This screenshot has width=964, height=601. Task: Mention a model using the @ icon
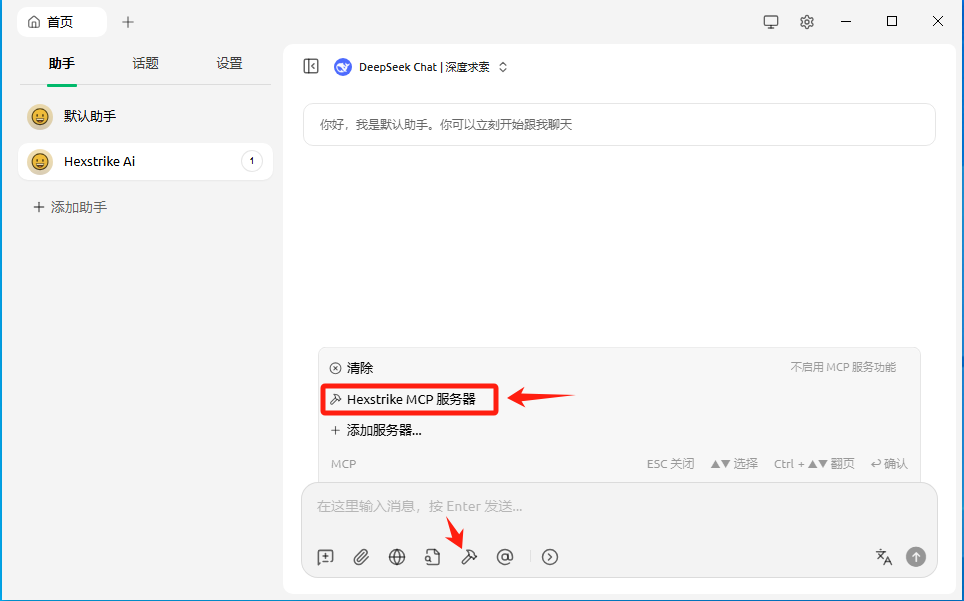click(x=505, y=557)
